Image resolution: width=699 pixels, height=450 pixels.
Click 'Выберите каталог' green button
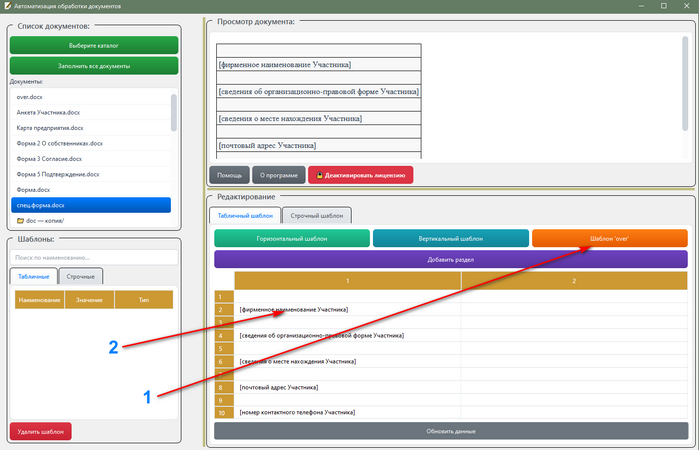94,45
